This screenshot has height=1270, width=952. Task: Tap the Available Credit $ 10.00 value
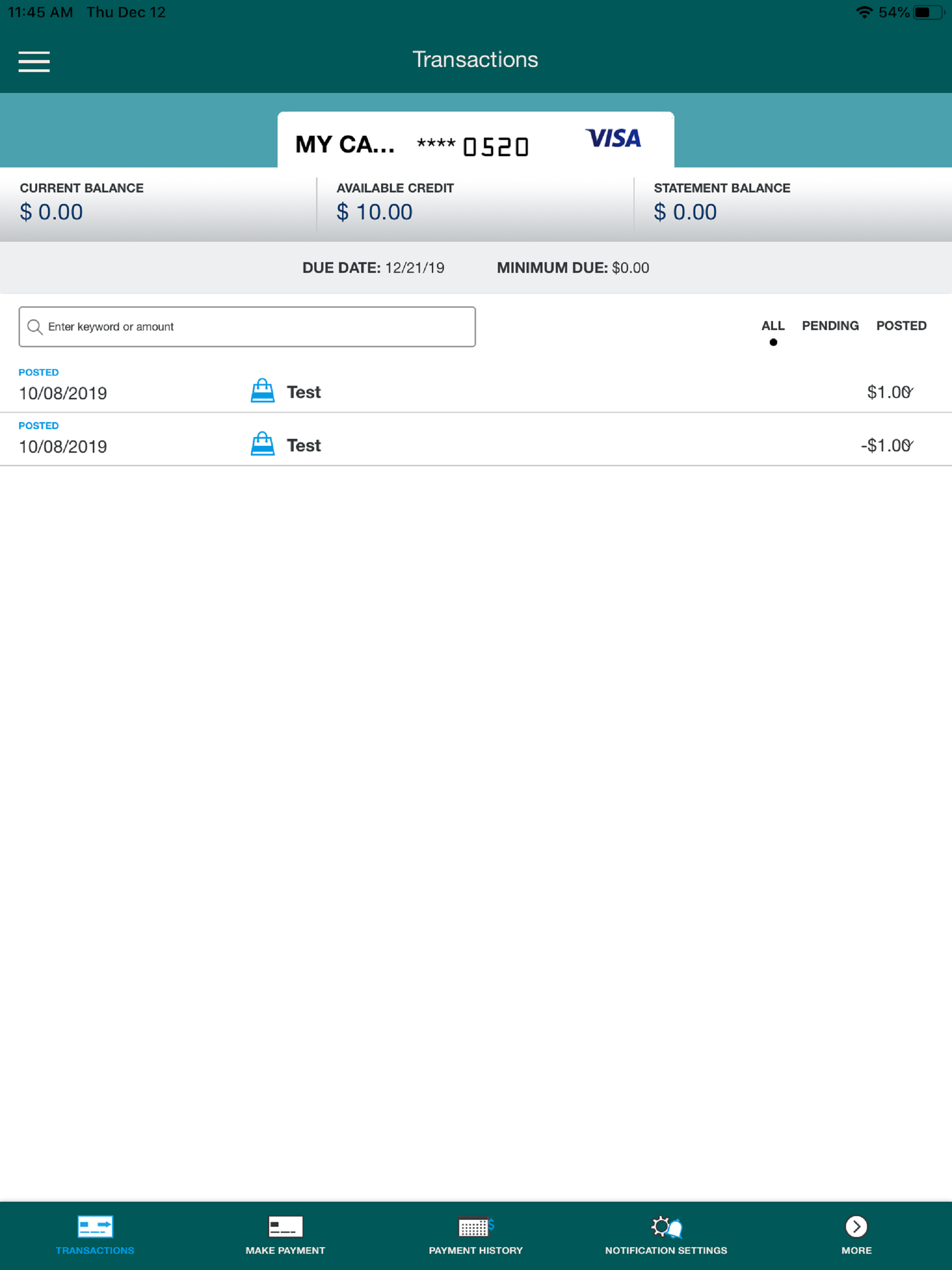pyautogui.click(x=374, y=212)
